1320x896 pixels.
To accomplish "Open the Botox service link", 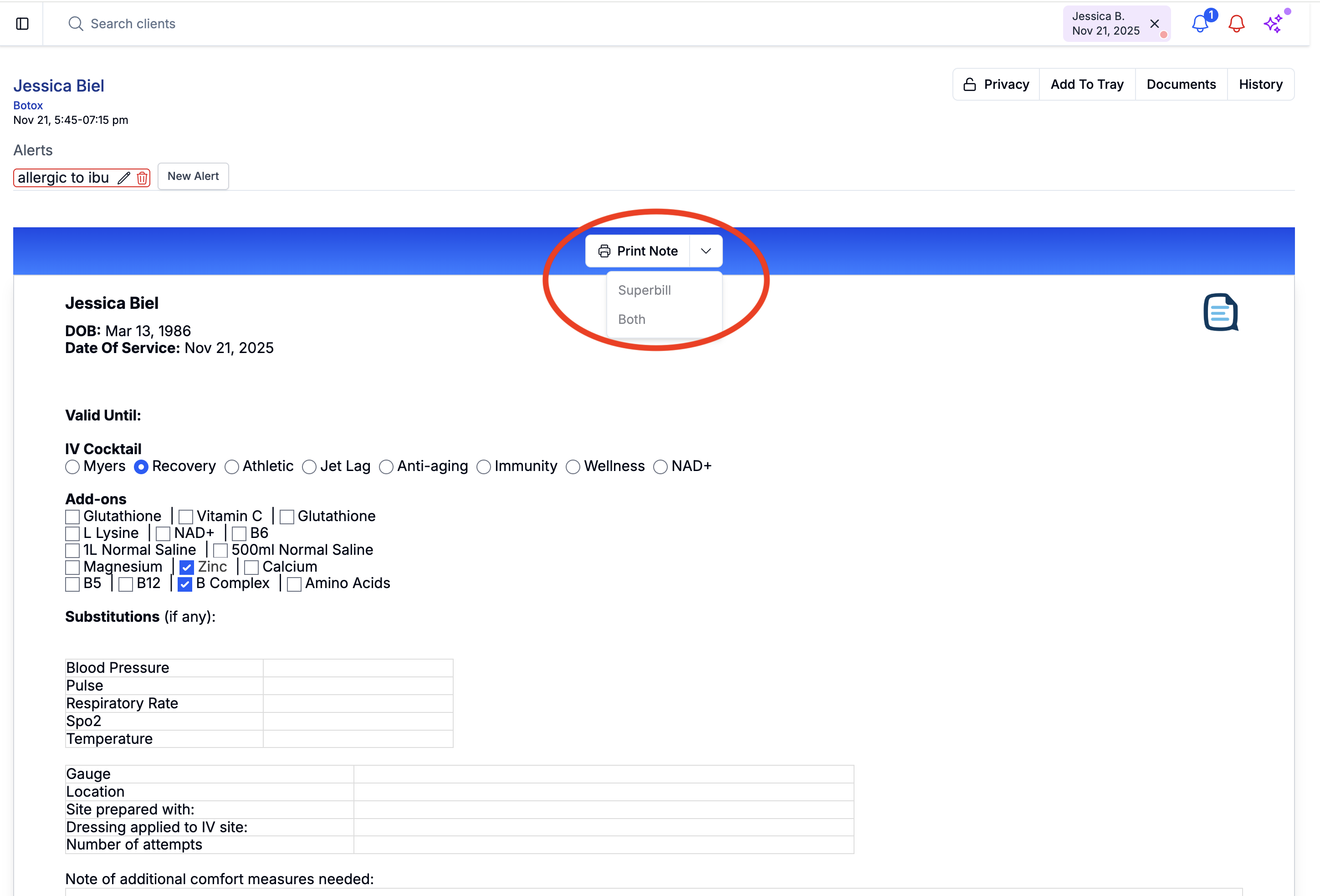I will (28, 105).
